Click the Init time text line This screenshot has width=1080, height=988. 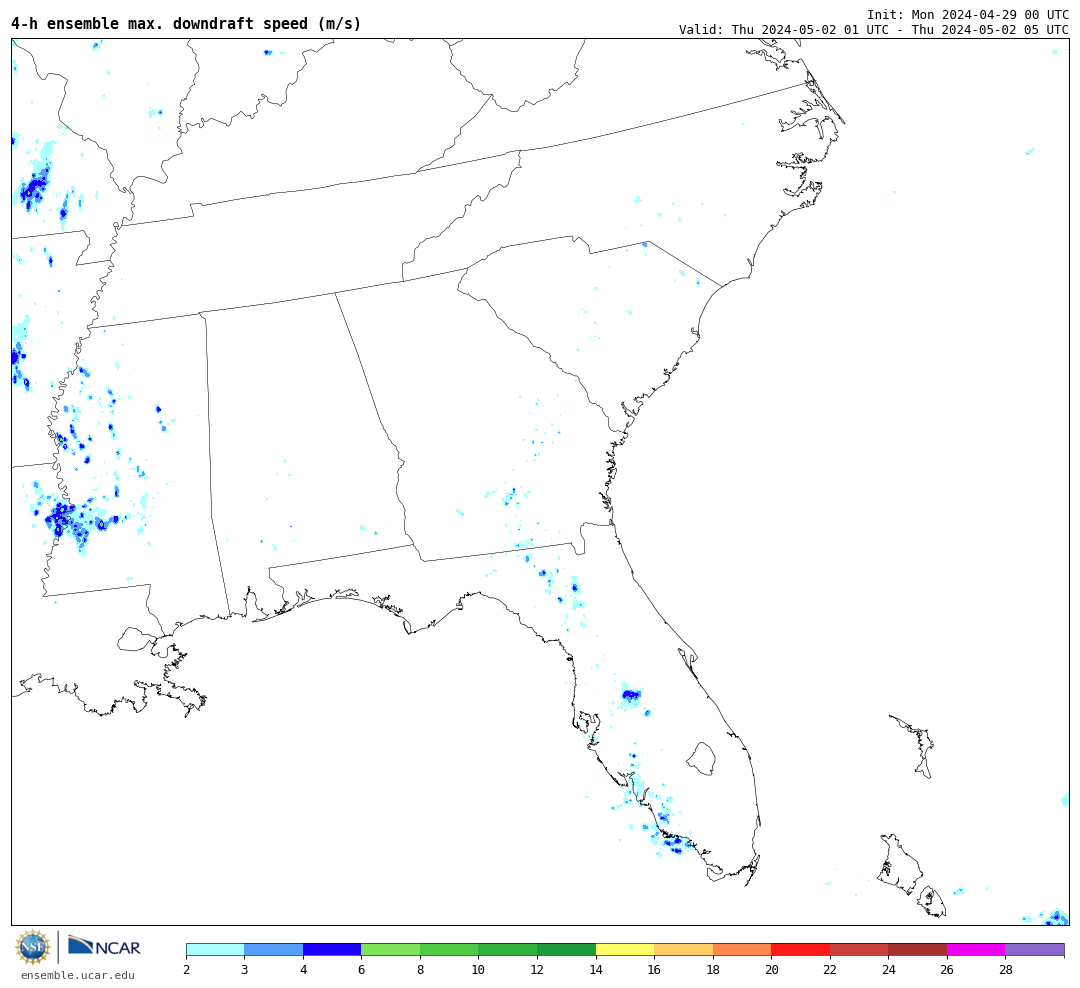coord(968,14)
